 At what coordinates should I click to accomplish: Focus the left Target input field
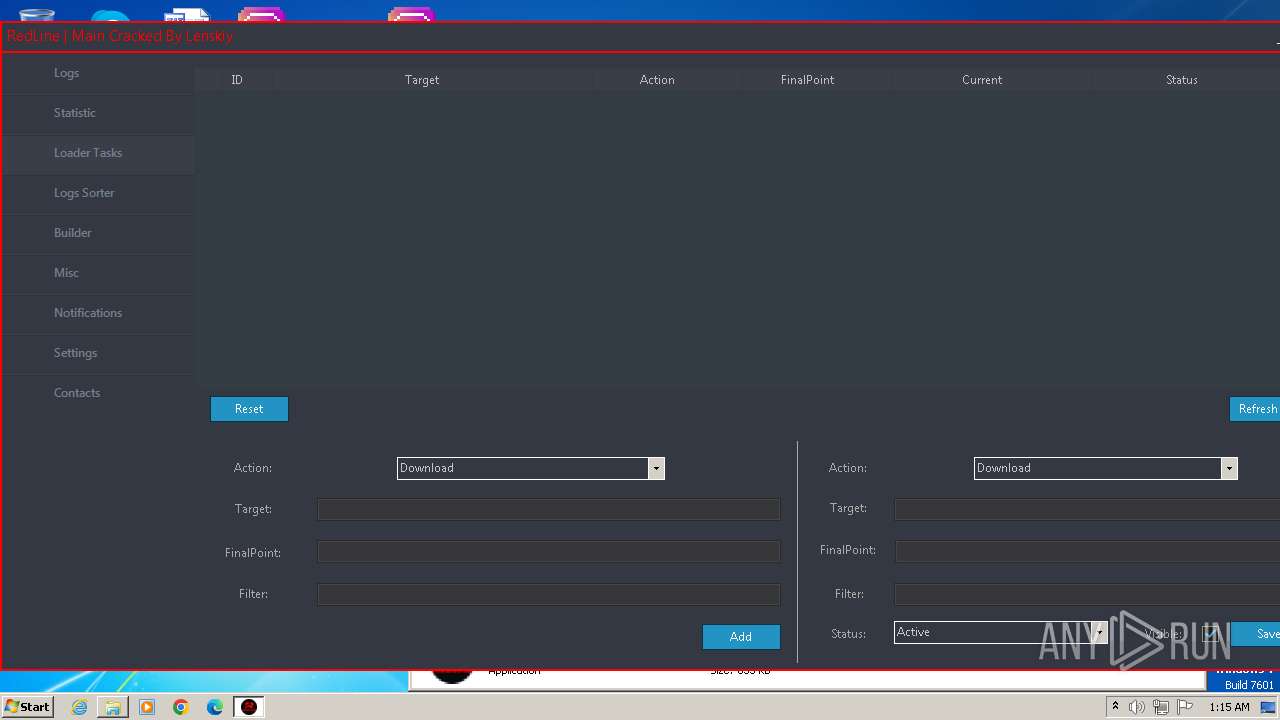tap(548, 509)
